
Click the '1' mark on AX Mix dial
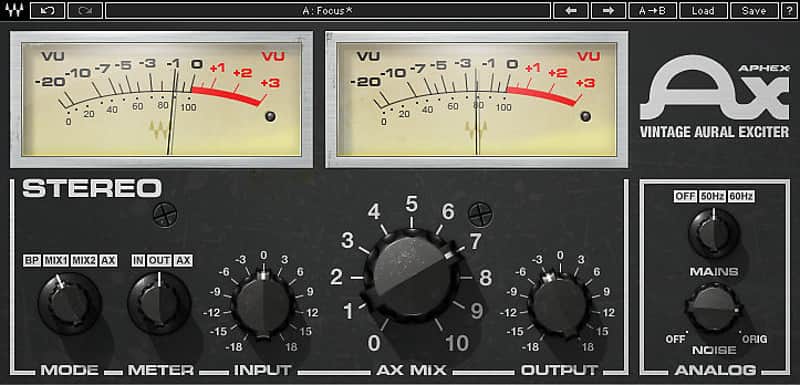(348, 311)
